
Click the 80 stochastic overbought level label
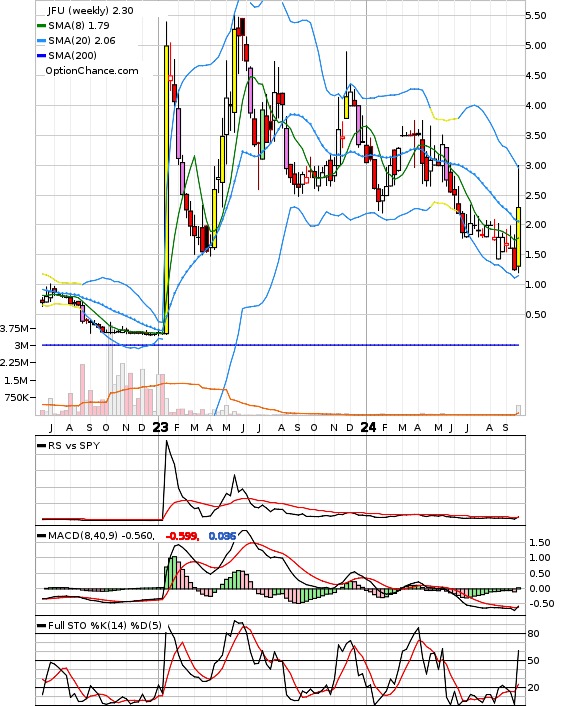(533, 634)
